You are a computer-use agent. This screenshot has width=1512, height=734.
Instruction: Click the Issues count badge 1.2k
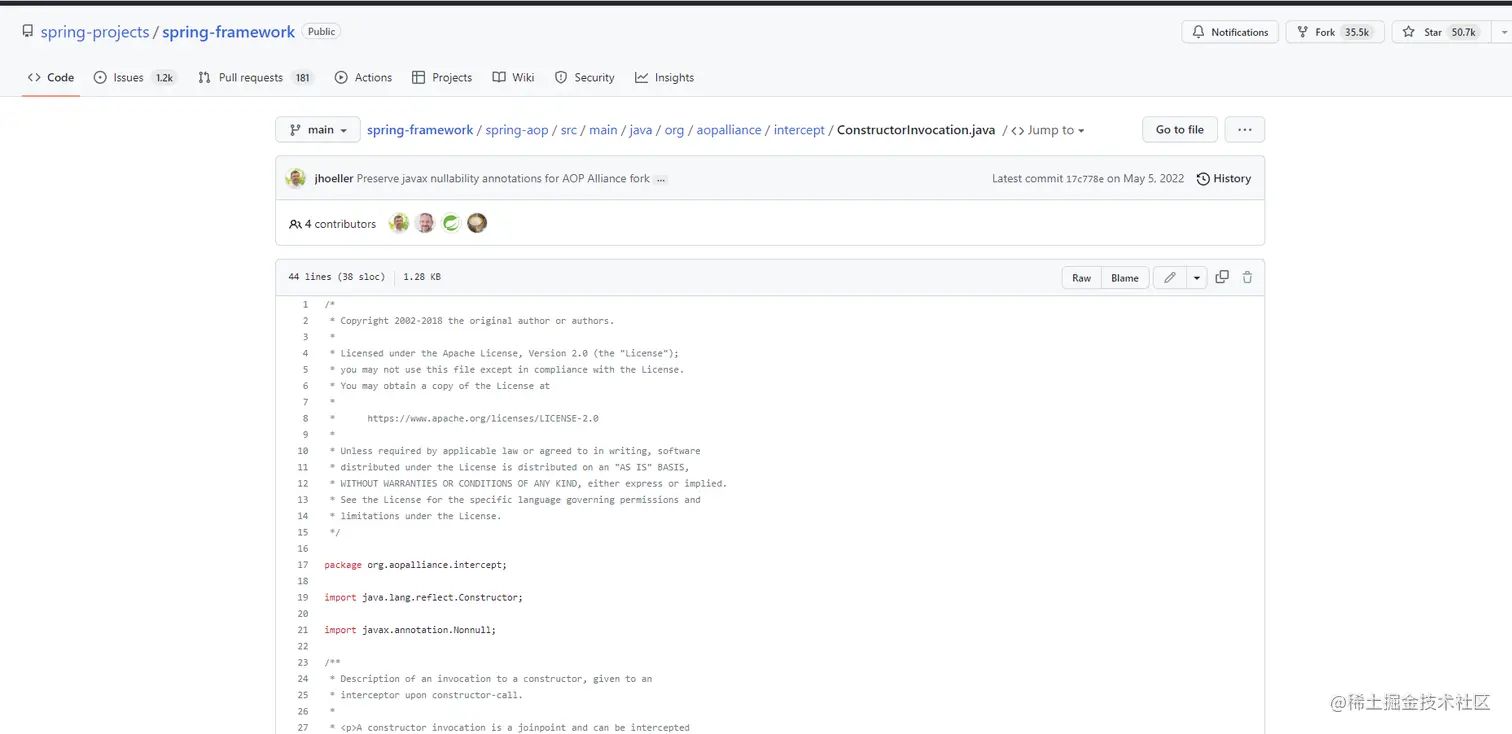(x=164, y=77)
